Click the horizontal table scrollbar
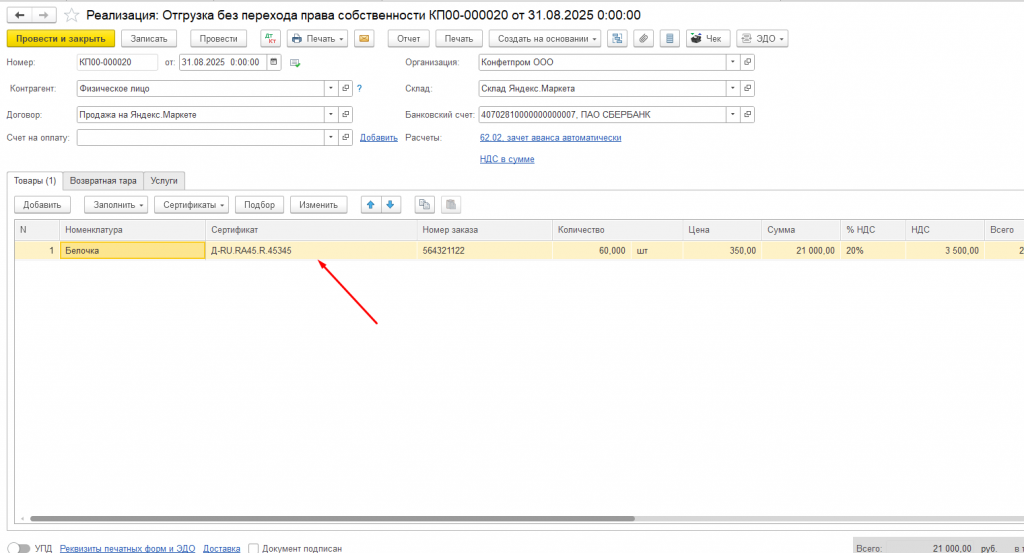This screenshot has width=1024, height=553. point(332,518)
